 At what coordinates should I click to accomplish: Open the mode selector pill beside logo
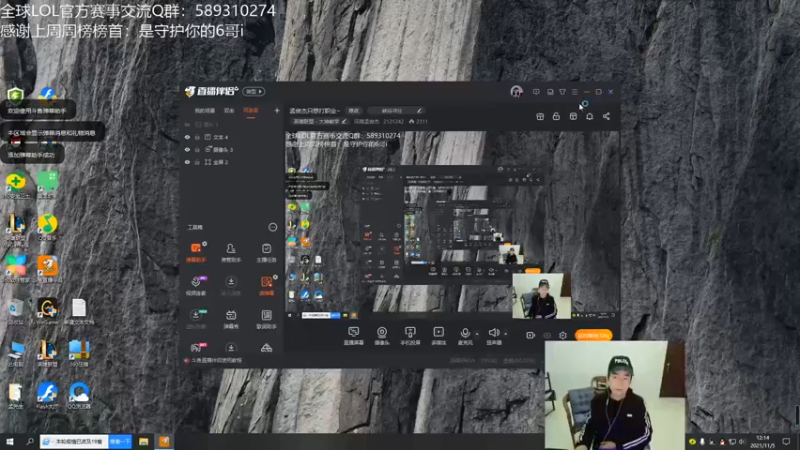(x=254, y=92)
